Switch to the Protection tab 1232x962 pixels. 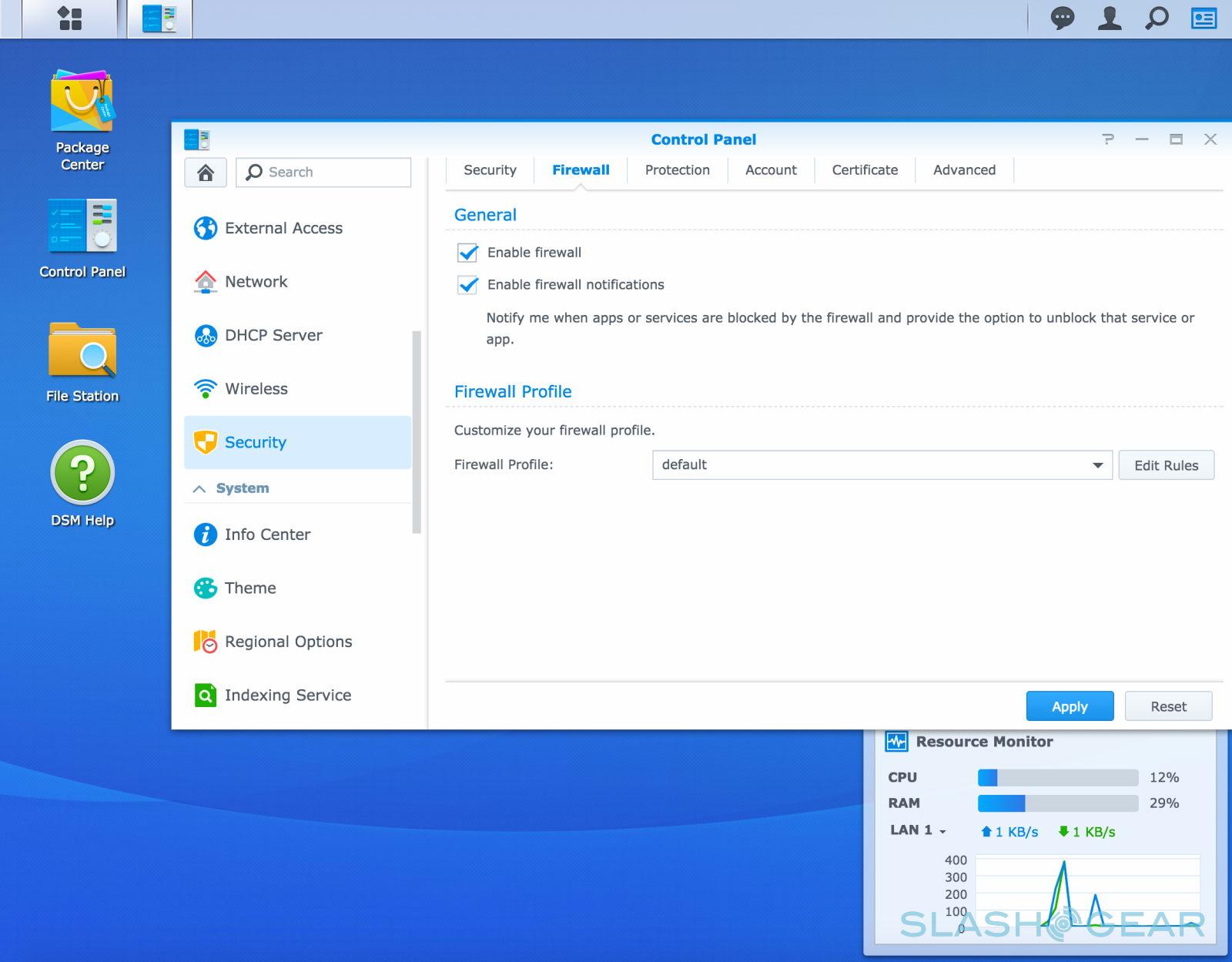tap(677, 170)
